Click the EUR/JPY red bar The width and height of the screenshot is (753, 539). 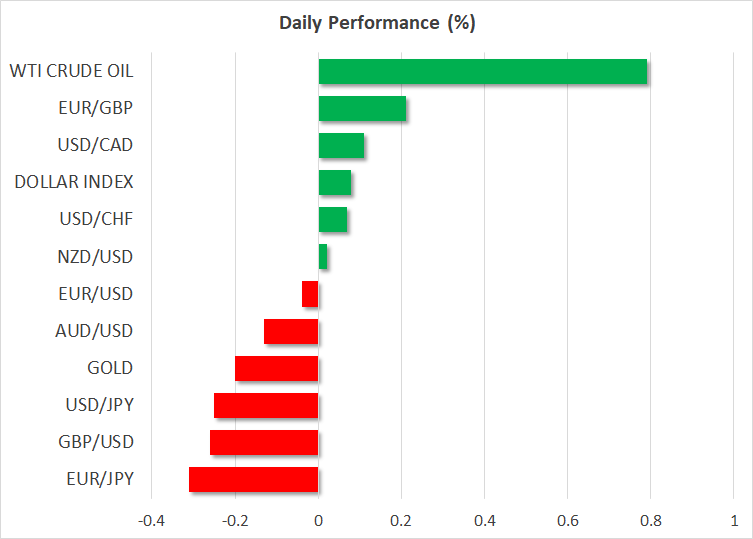254,479
